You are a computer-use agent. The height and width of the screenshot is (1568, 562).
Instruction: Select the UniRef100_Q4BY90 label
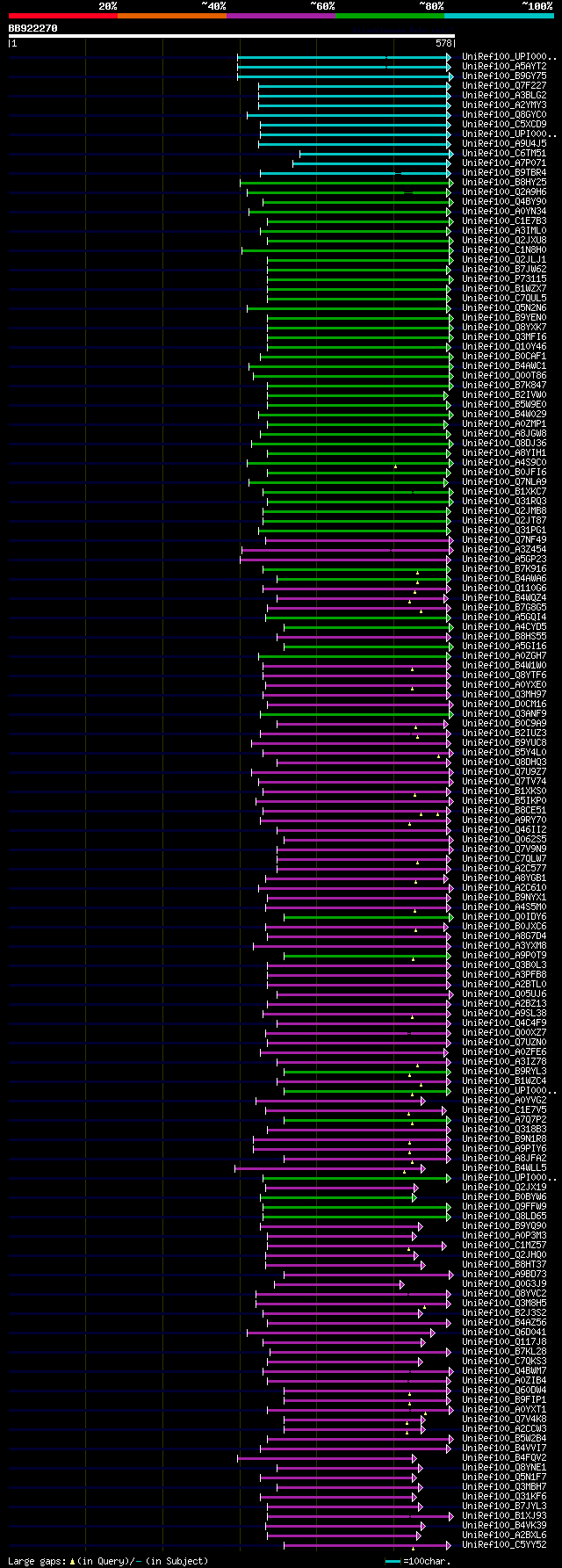click(504, 202)
